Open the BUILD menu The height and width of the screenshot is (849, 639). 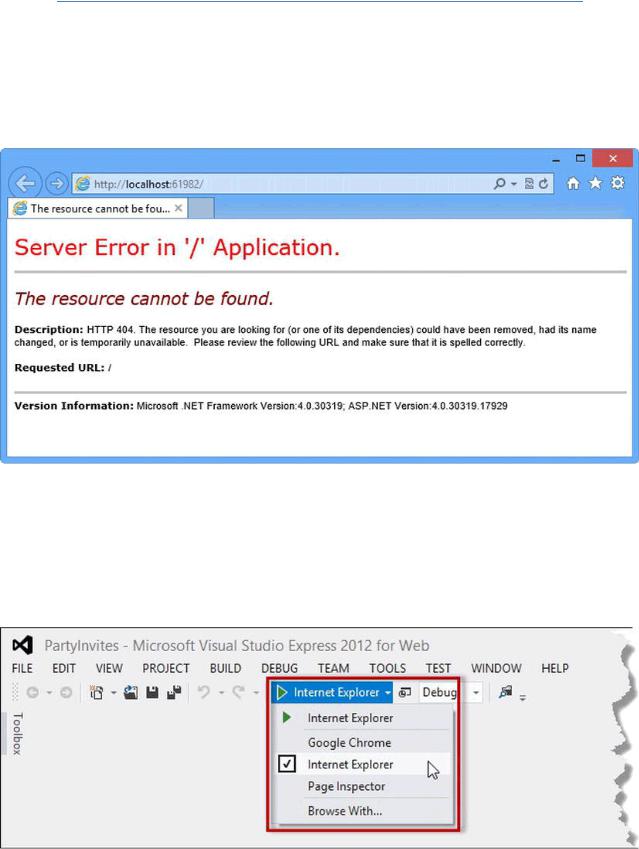[x=225, y=668]
